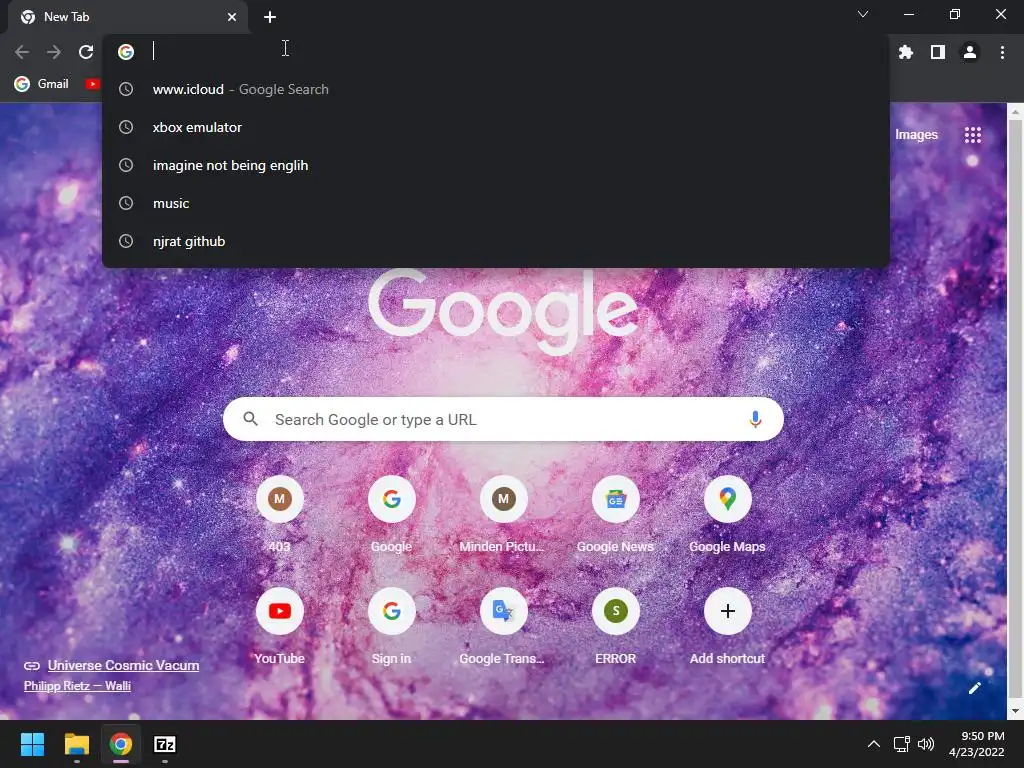Open the Sign in shortcut tile
Screen dimensions: 1024x768
point(391,627)
